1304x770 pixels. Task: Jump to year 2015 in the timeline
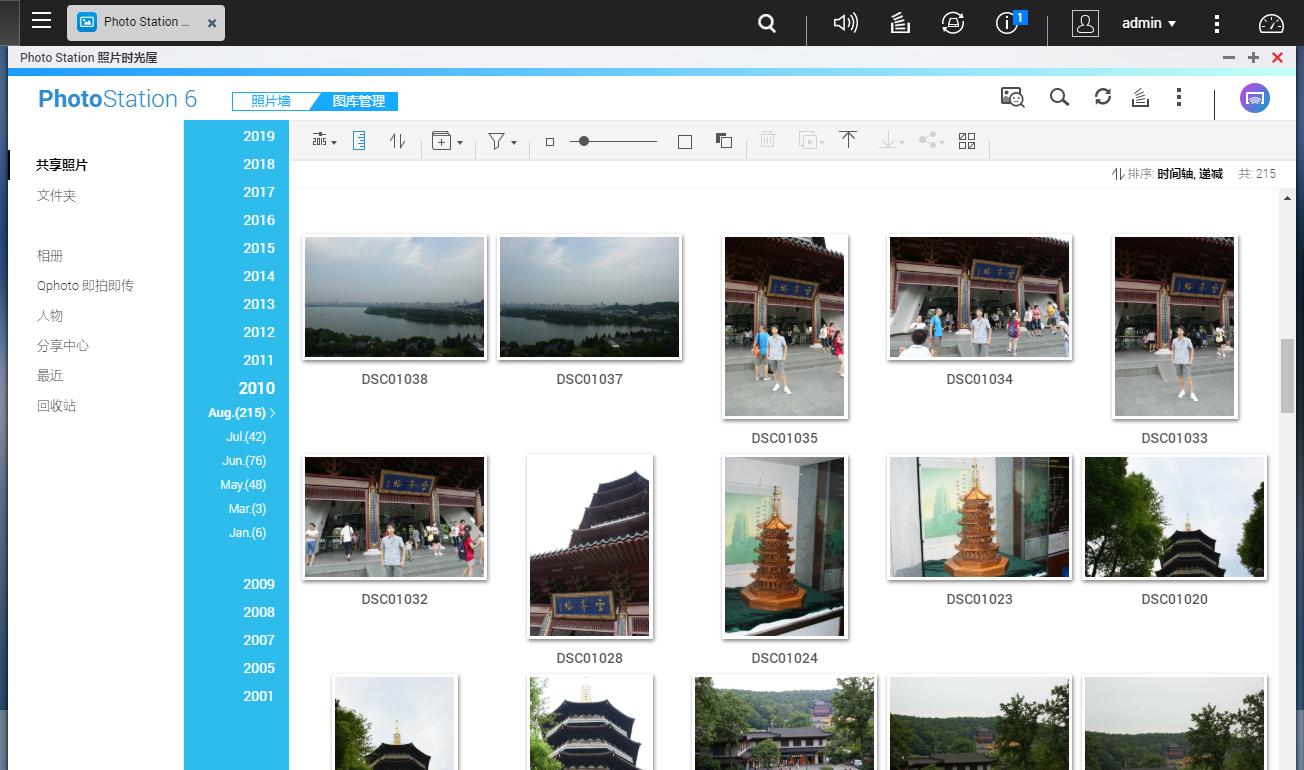point(258,248)
